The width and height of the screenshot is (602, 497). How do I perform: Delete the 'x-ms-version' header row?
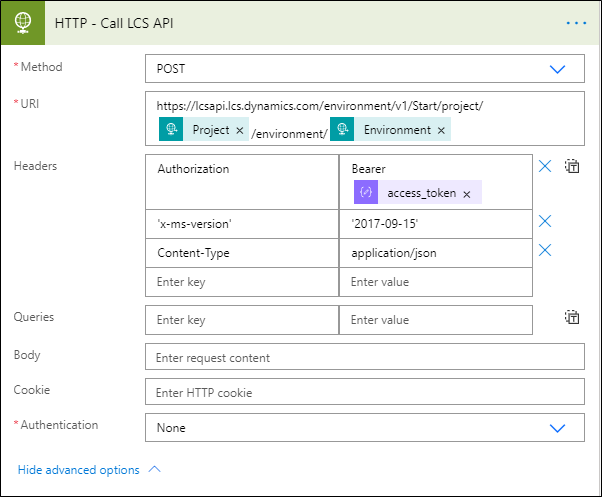tap(545, 222)
